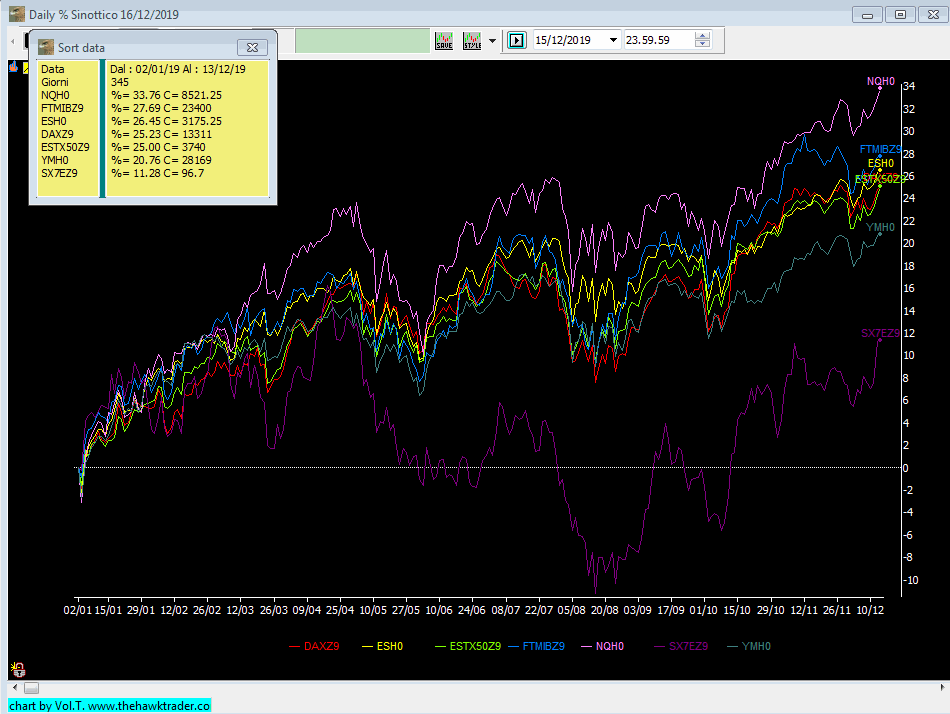Viewport: 950px width, 714px height.
Task: Click the FTMIBZ9 line end label
Action: click(x=880, y=149)
